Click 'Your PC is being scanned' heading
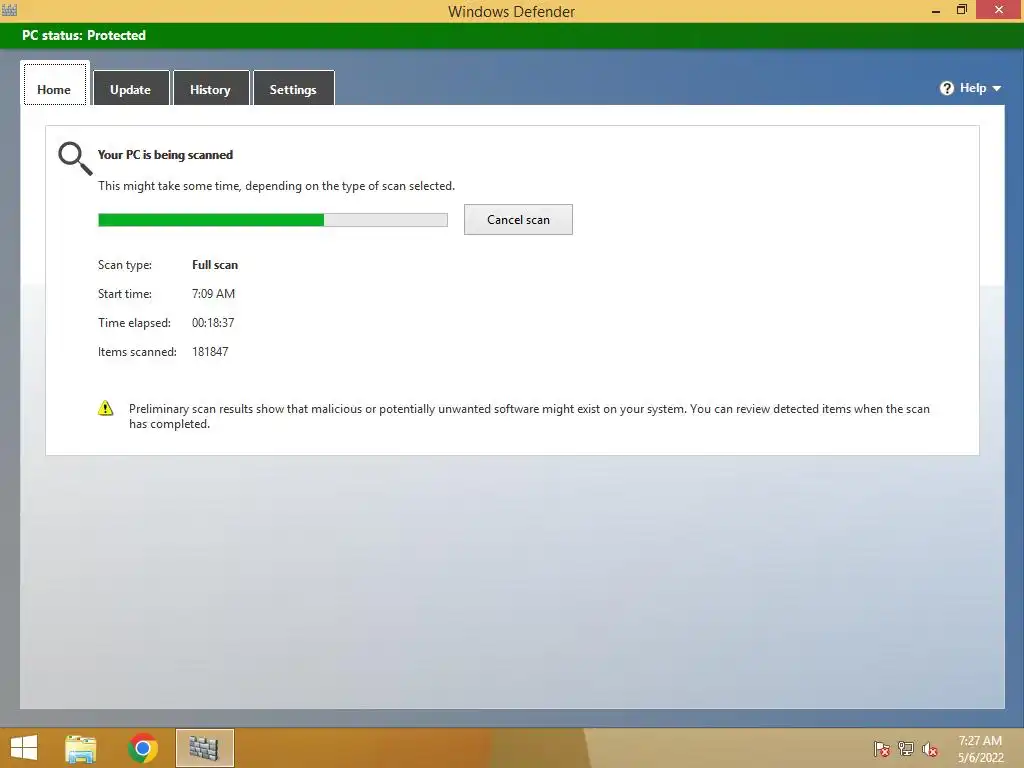Screen dimensions: 1024x768 coord(165,155)
